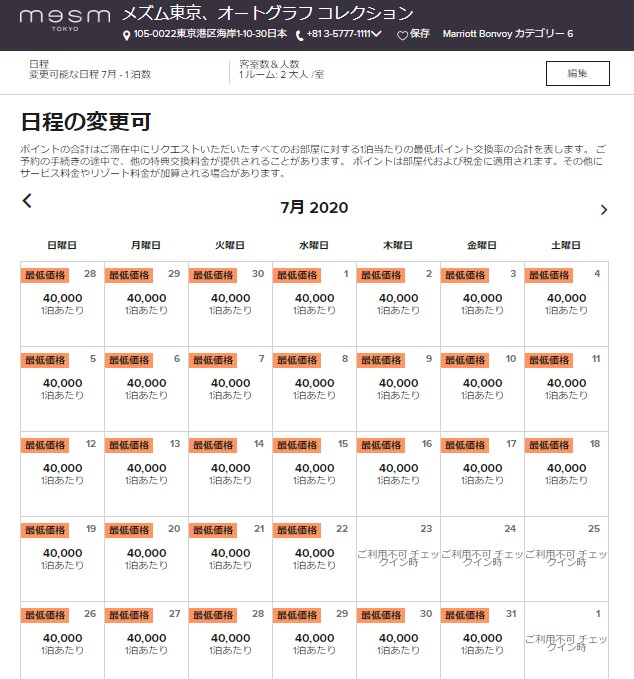Select July 5 date cell

click(x=62, y=389)
